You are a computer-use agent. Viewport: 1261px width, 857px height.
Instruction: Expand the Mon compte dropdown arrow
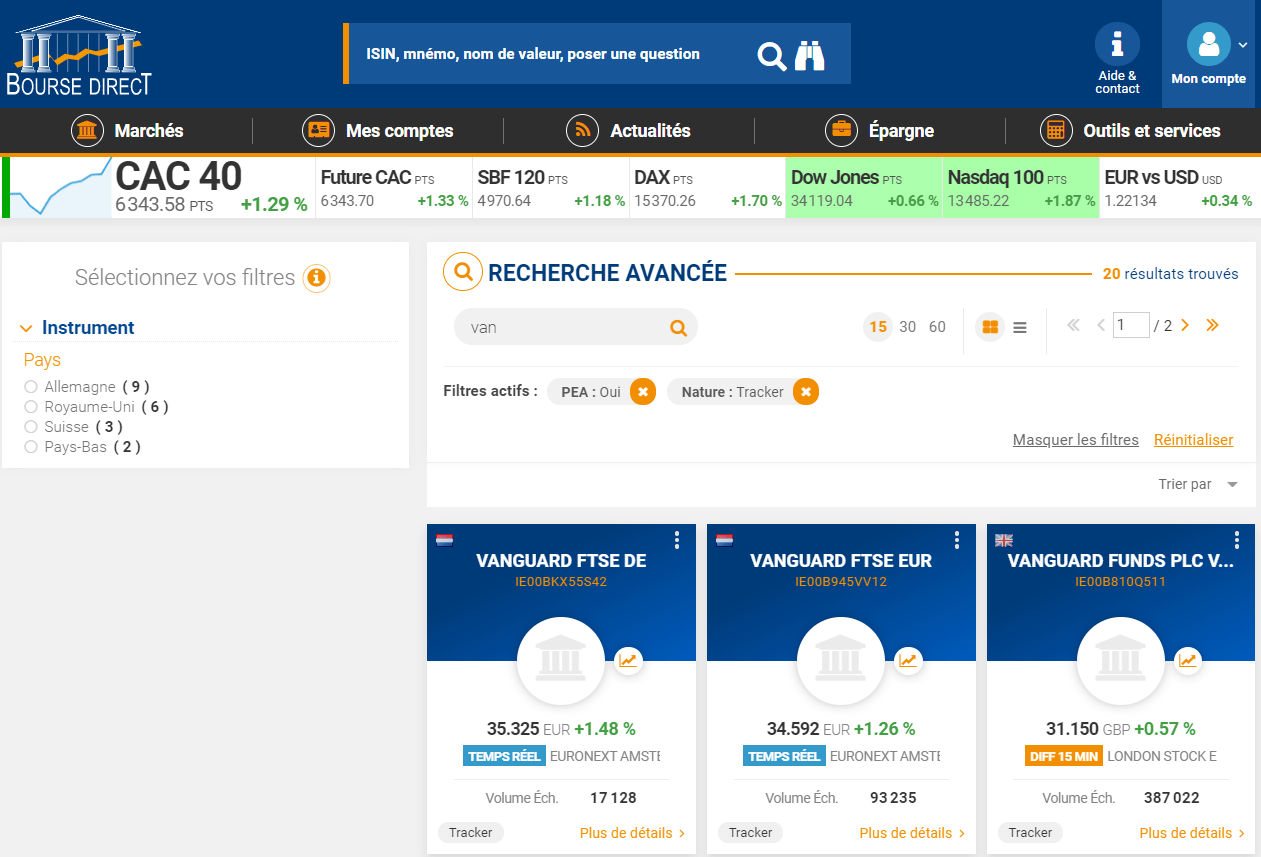click(x=1243, y=44)
